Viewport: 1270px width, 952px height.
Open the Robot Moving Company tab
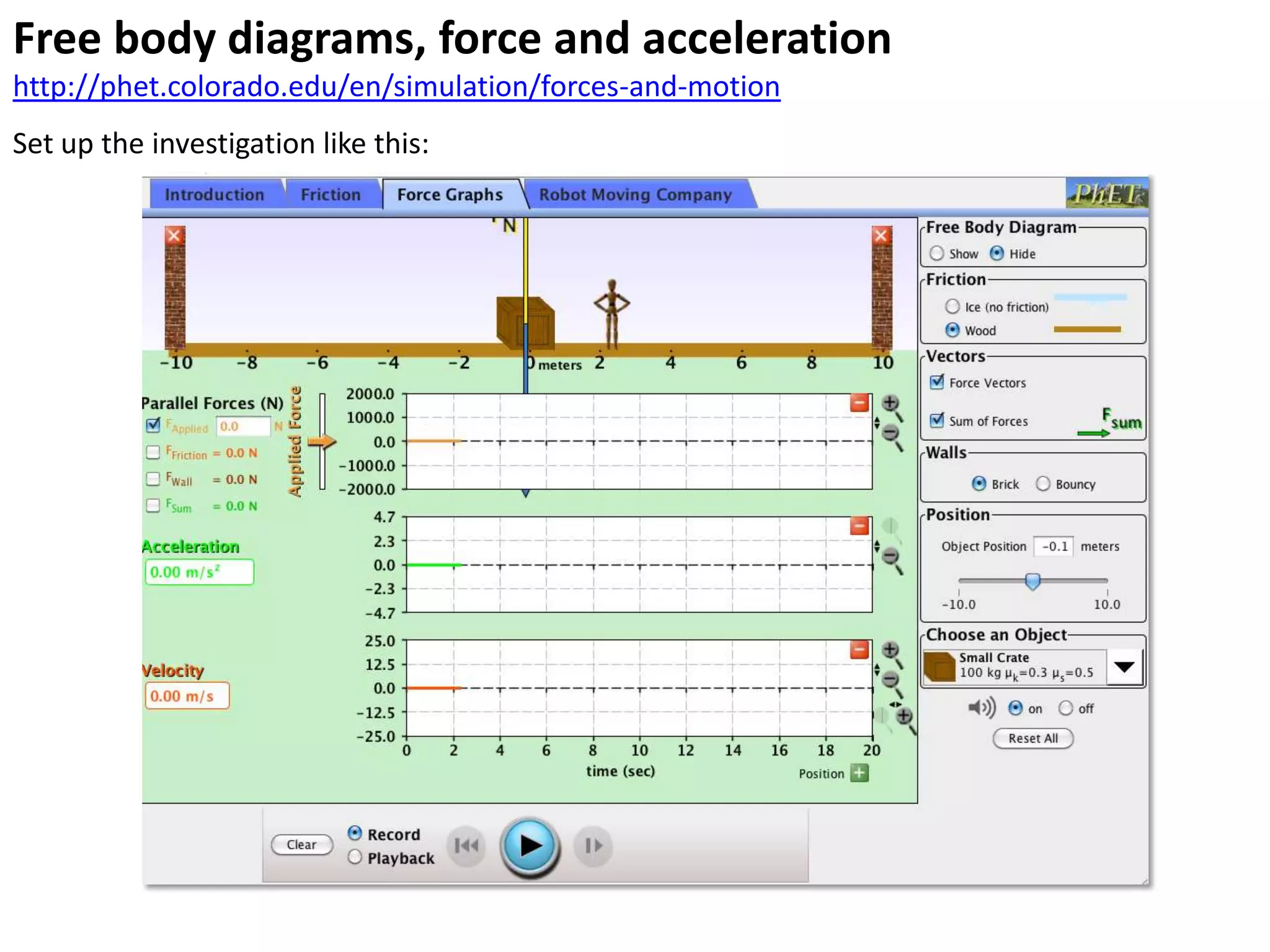coord(636,195)
